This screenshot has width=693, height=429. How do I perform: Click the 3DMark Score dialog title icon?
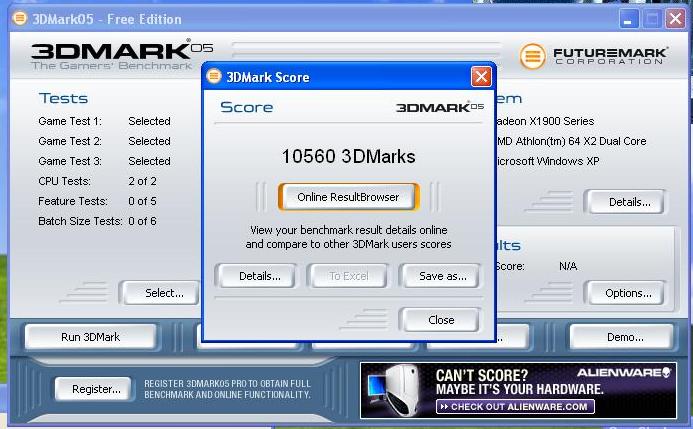click(214, 76)
